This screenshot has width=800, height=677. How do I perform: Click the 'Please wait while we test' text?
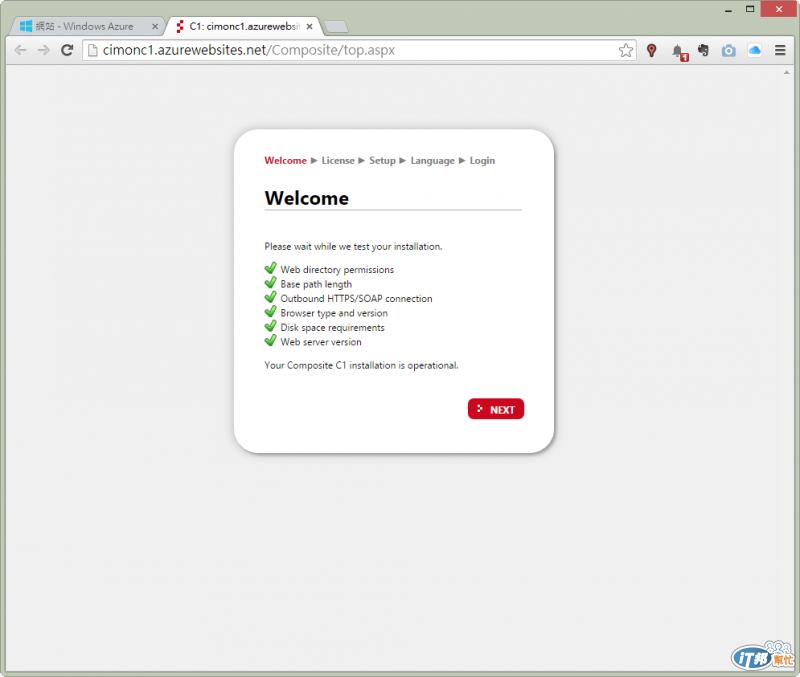353,246
